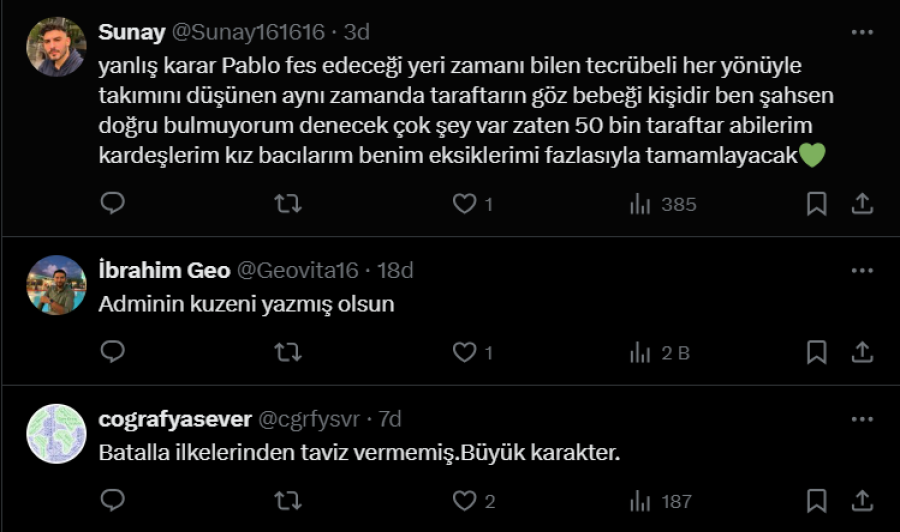Image resolution: width=900 pixels, height=532 pixels.
Task: Open more options on Sunay's tweet
Action: pos(861,32)
